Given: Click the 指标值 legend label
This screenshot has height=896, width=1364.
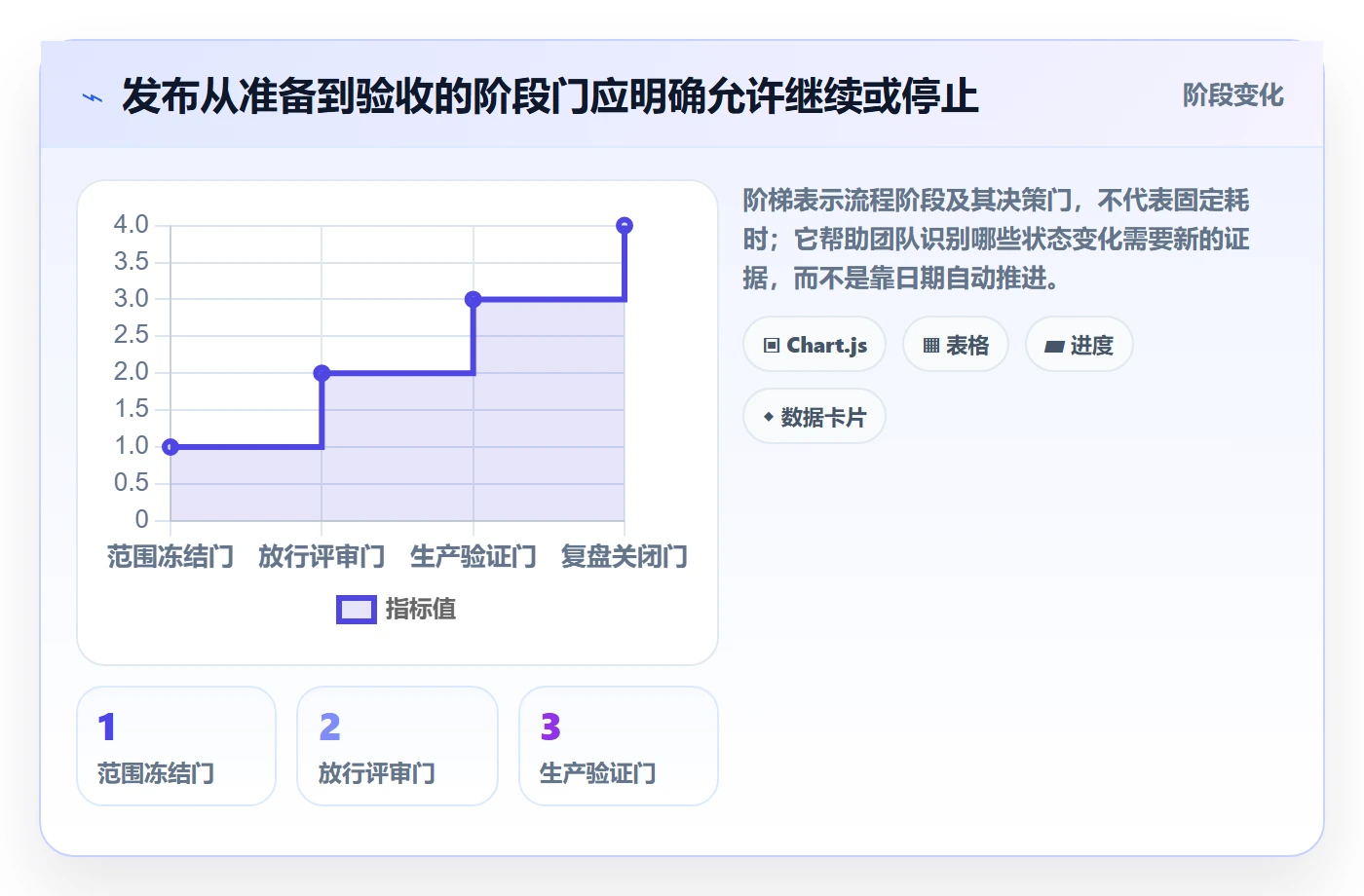Looking at the screenshot, I should tap(420, 610).
